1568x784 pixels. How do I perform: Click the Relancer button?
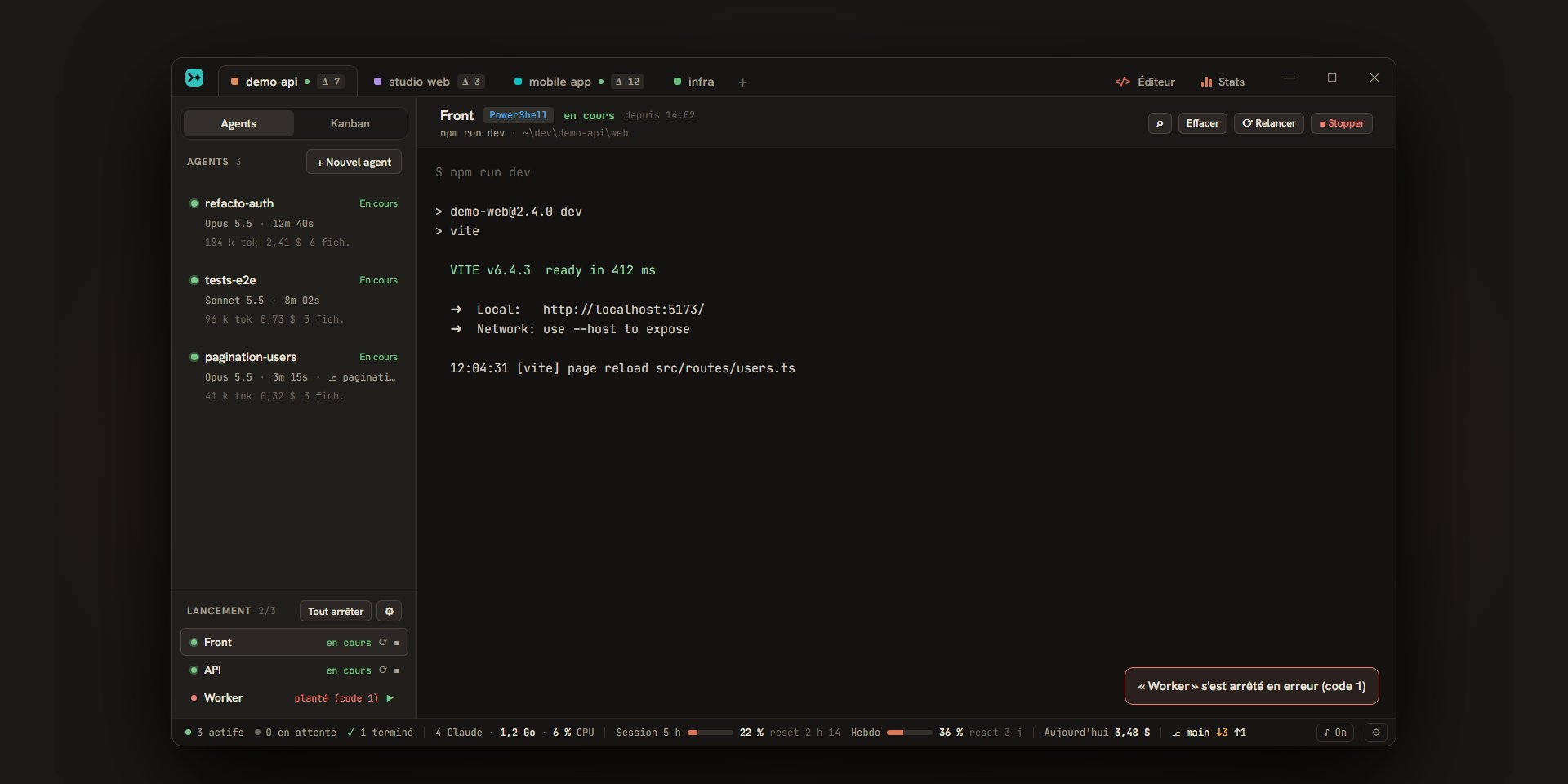pyautogui.click(x=1269, y=123)
